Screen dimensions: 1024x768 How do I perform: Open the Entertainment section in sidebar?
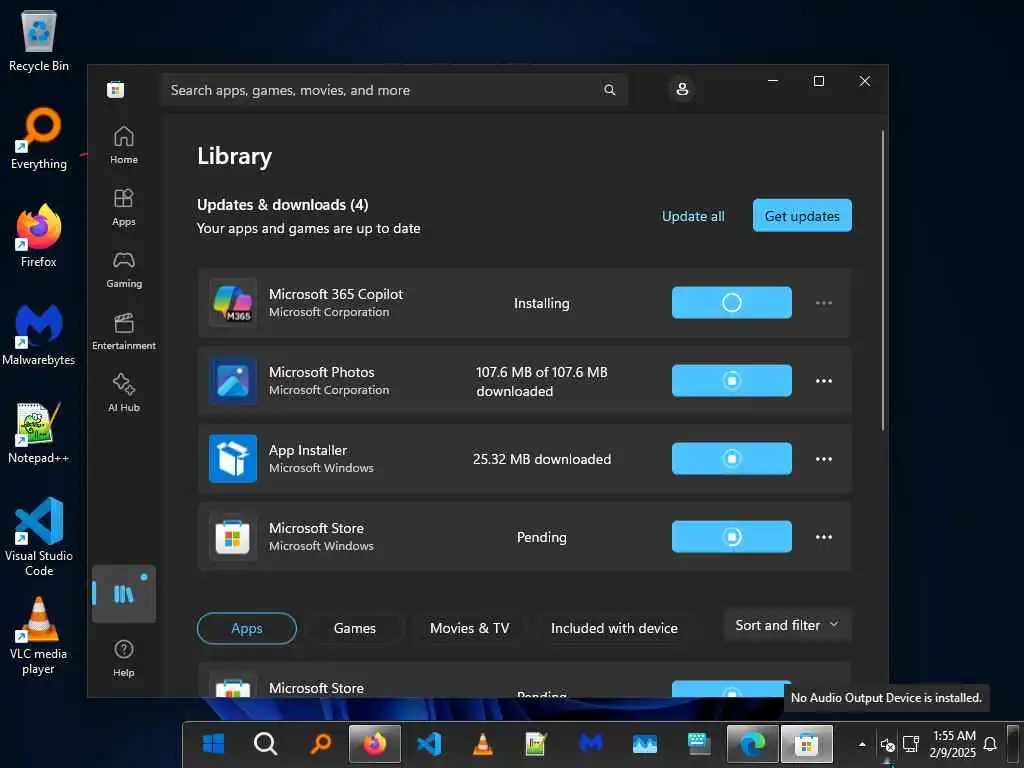click(x=123, y=331)
